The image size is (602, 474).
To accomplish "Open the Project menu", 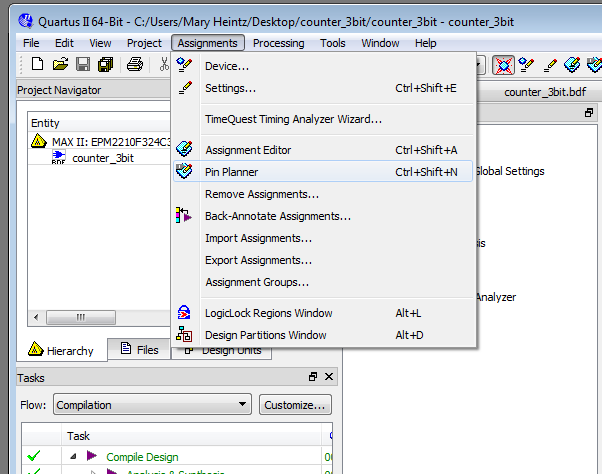I will 144,43.
